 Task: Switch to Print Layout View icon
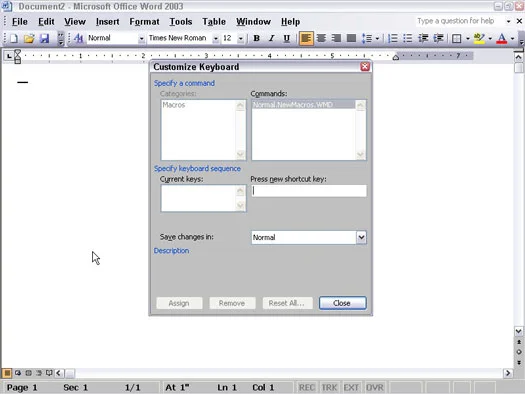[x=28, y=373]
